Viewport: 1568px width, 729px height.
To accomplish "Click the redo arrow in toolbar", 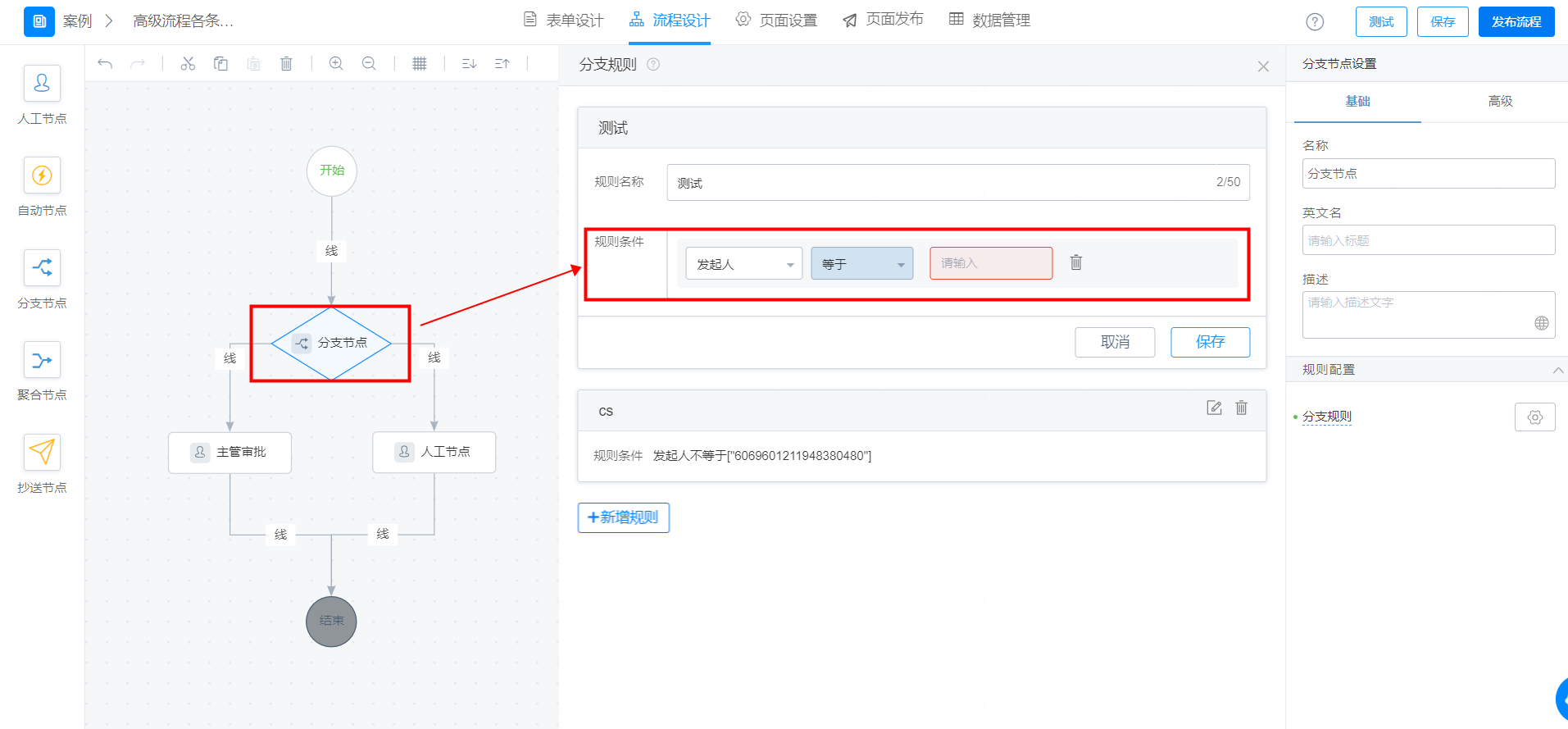I will pos(138,63).
